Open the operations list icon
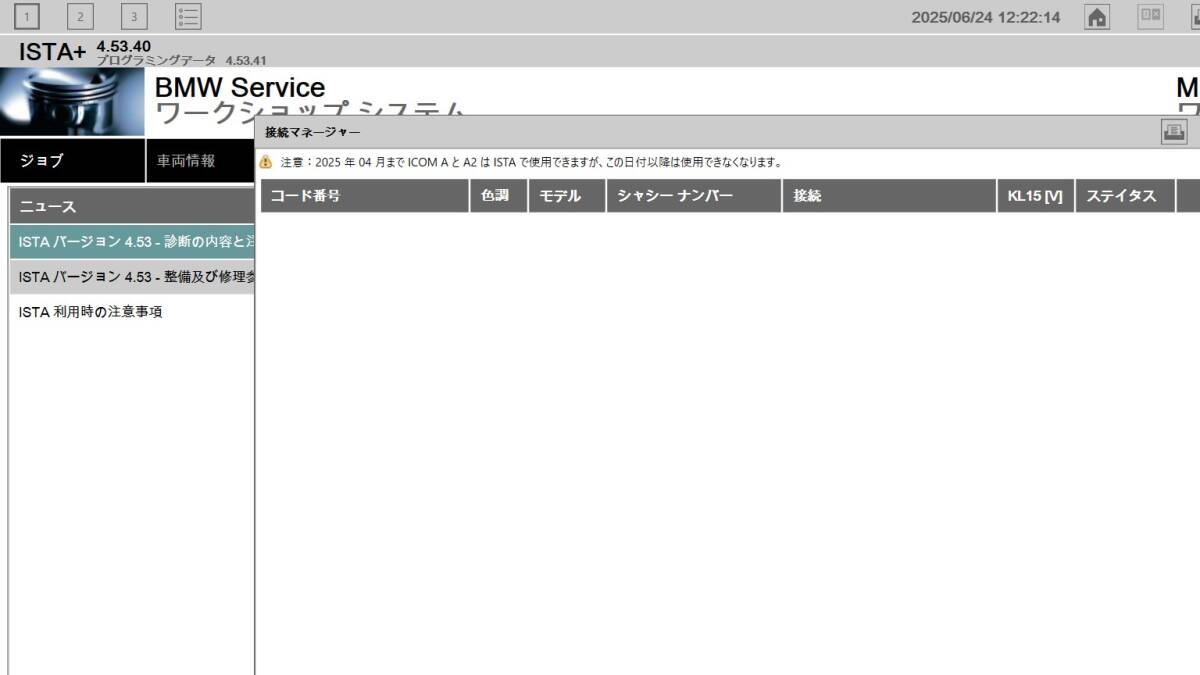 188,16
